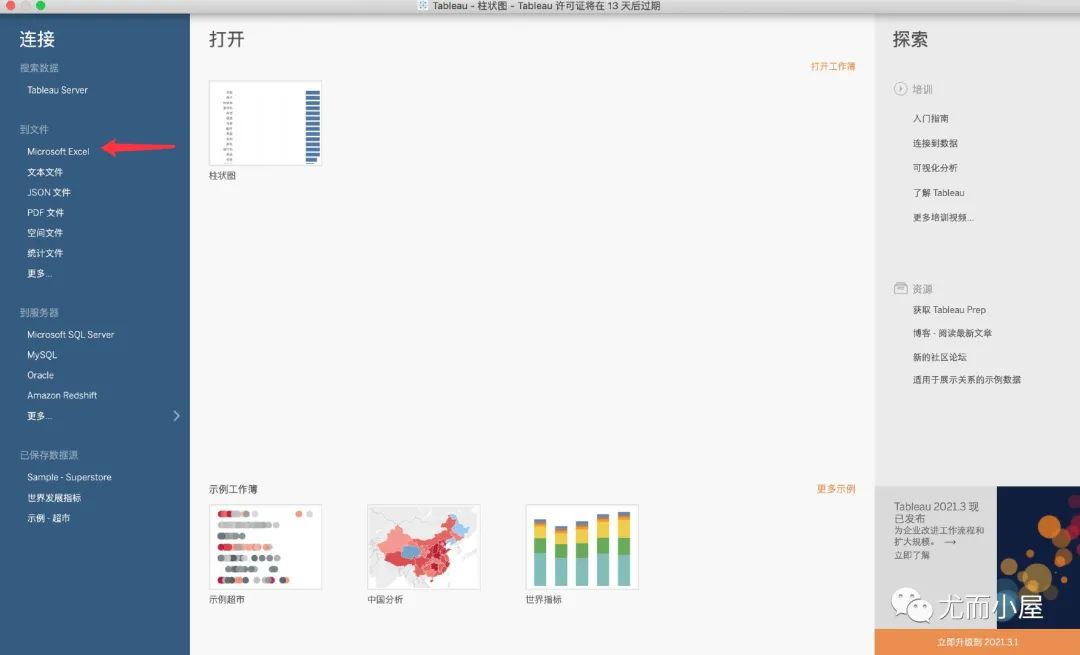The height and width of the screenshot is (655, 1080).
Task: Open the Sample - Superstore saved data source
Action: [x=69, y=477]
